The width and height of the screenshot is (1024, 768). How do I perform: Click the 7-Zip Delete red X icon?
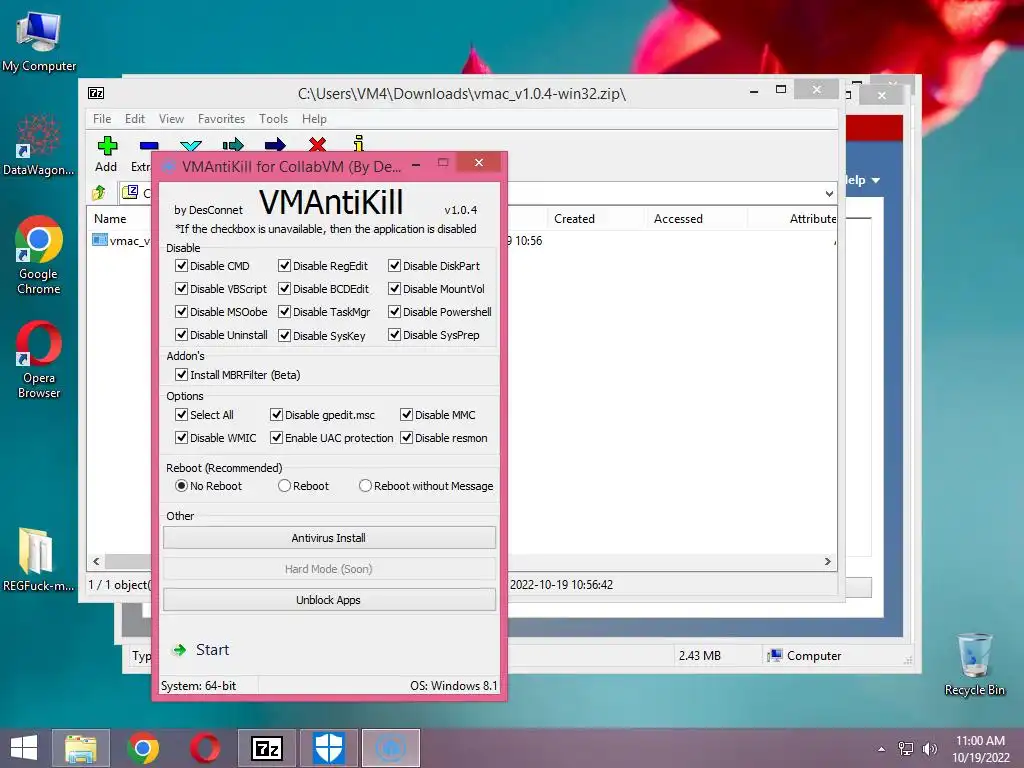pyautogui.click(x=317, y=144)
